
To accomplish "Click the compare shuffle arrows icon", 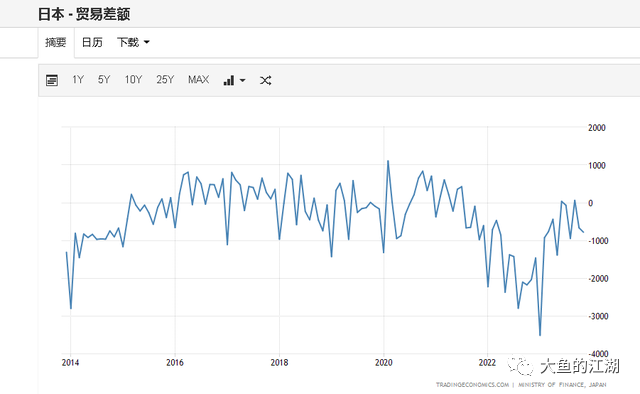I will [265, 80].
